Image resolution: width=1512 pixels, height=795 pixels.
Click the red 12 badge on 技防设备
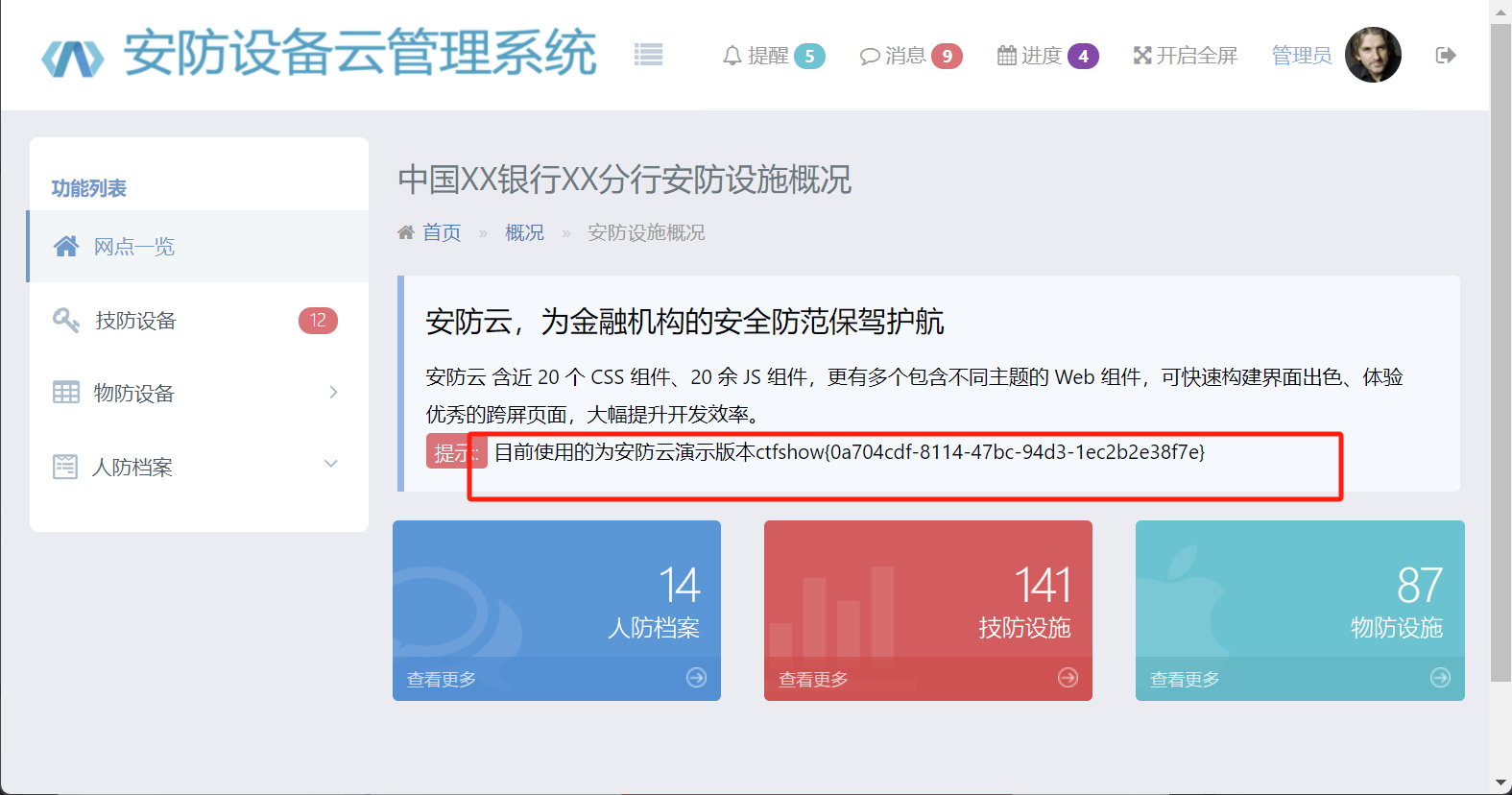318,320
